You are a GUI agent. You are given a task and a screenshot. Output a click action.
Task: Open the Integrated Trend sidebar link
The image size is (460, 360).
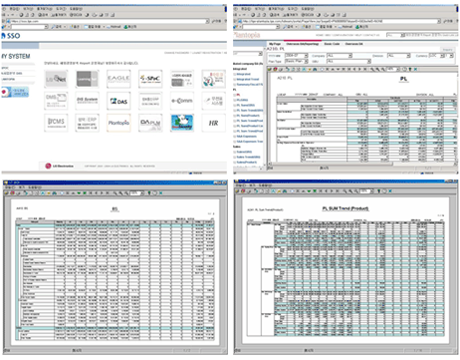pyautogui.click(x=248, y=79)
